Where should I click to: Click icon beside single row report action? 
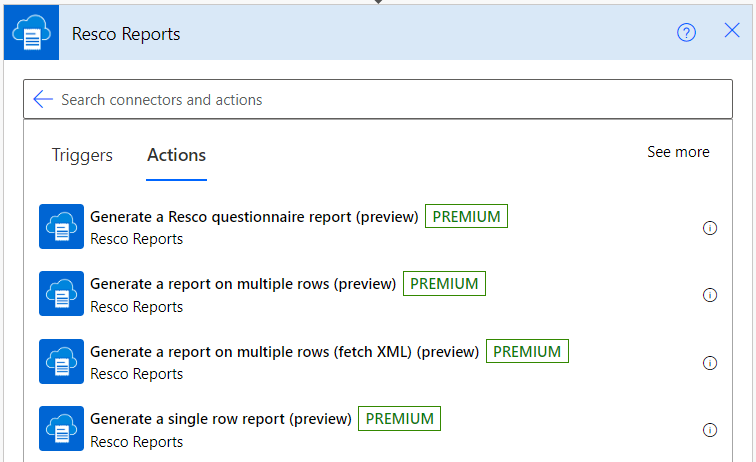click(61, 428)
